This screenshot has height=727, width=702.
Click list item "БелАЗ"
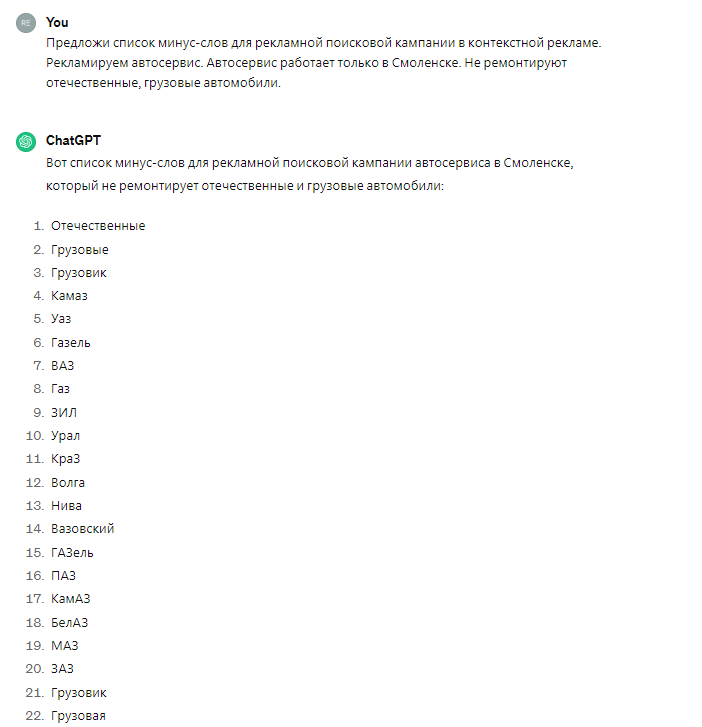[70, 622]
